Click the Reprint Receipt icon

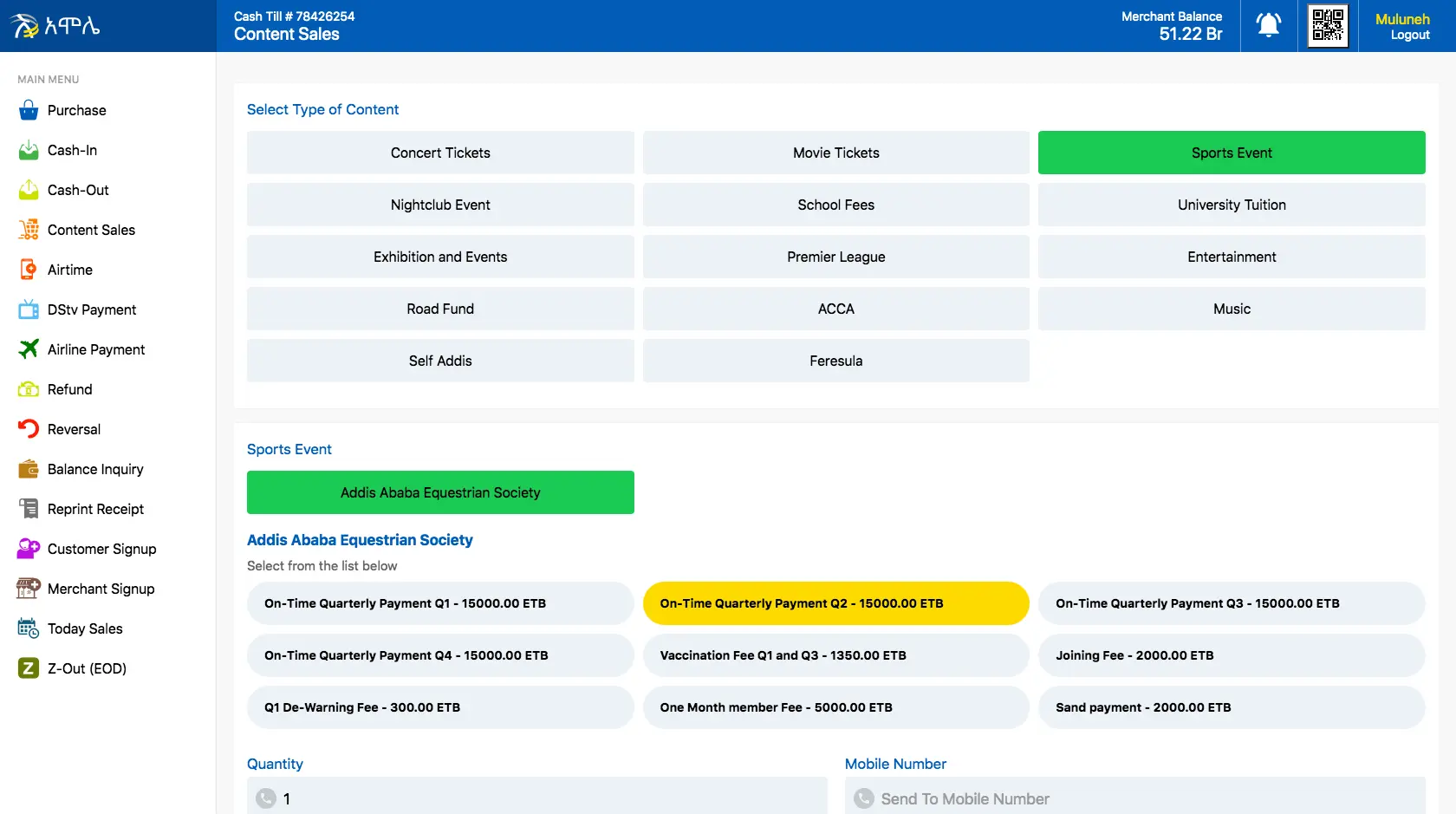click(x=29, y=509)
